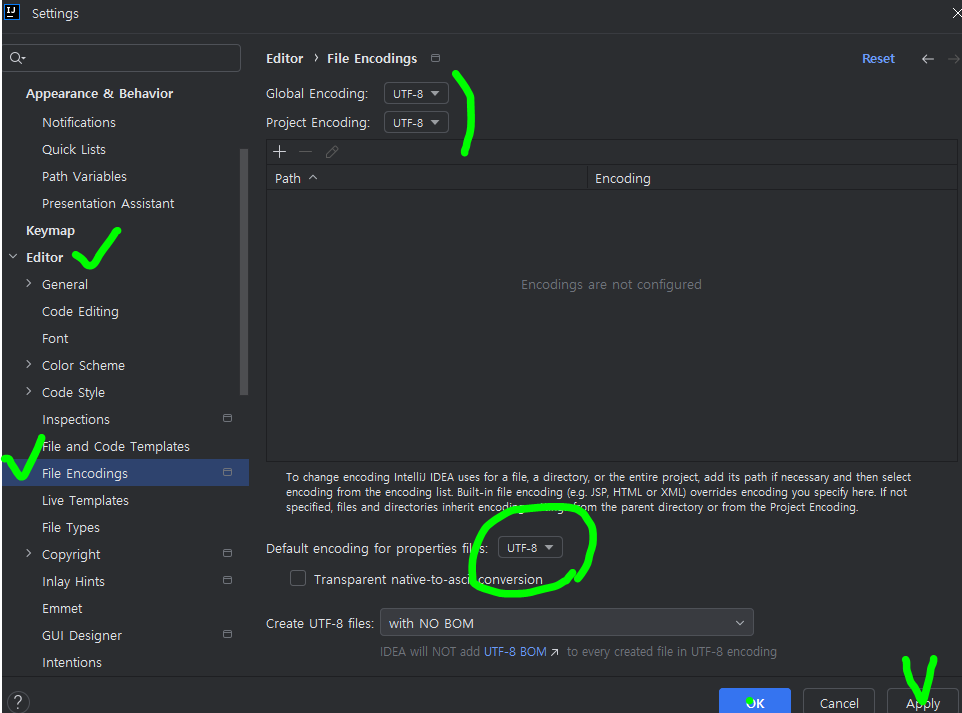Click the help question mark icon
Screen dimensions: 962x713
tap(18, 702)
